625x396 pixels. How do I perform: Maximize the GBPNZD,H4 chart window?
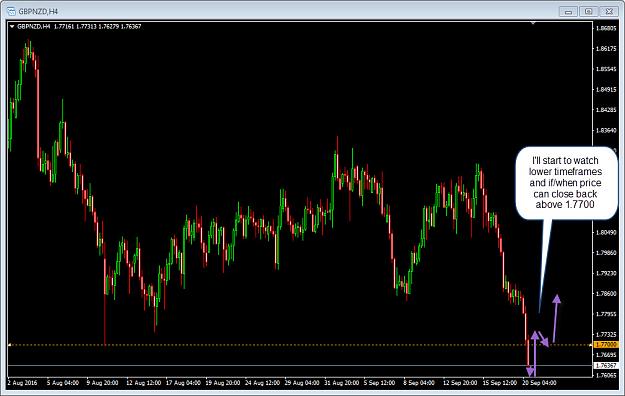point(588,12)
